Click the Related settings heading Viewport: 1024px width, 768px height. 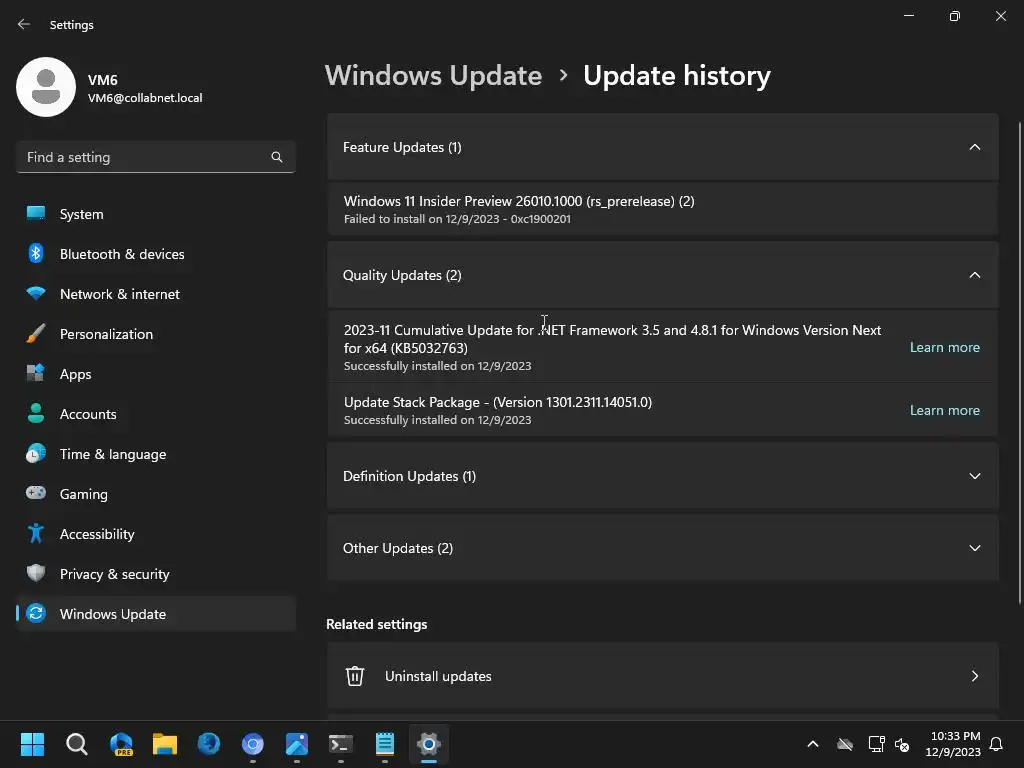tap(377, 624)
